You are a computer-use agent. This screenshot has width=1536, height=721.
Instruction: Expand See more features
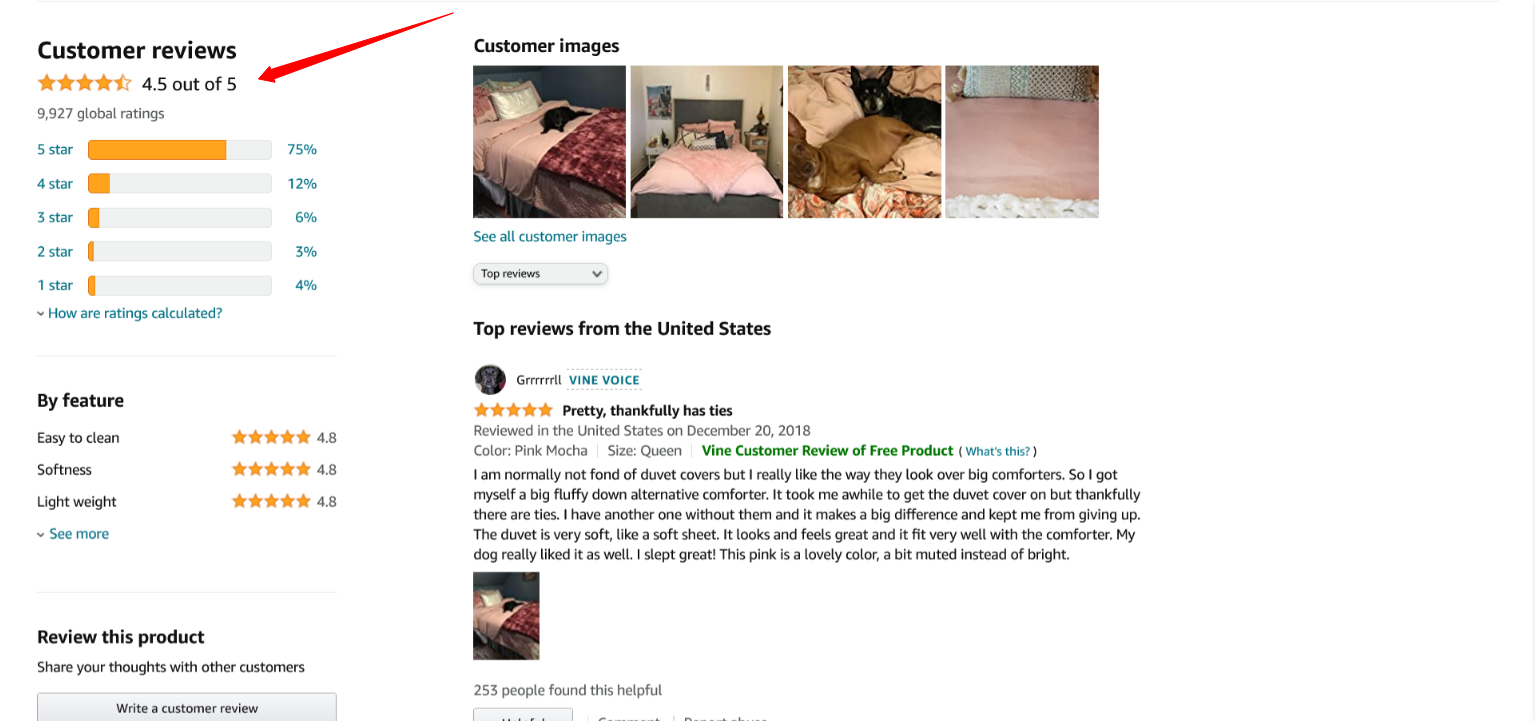click(73, 534)
